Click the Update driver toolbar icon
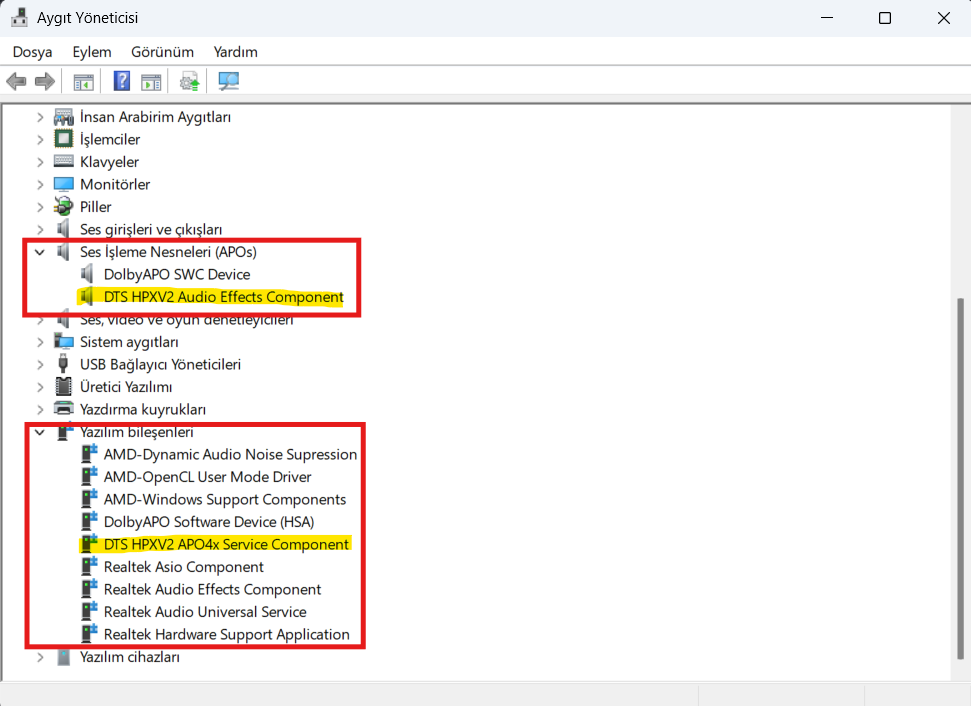This screenshot has width=971, height=706. coord(189,81)
